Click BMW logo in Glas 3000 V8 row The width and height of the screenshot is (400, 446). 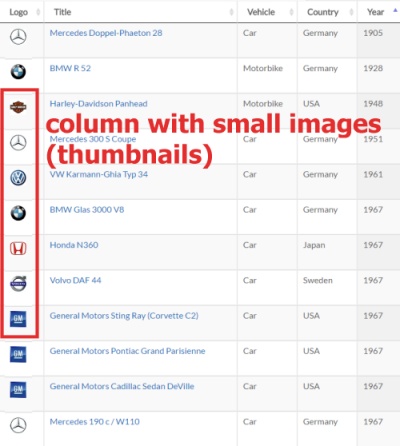tap(18, 213)
